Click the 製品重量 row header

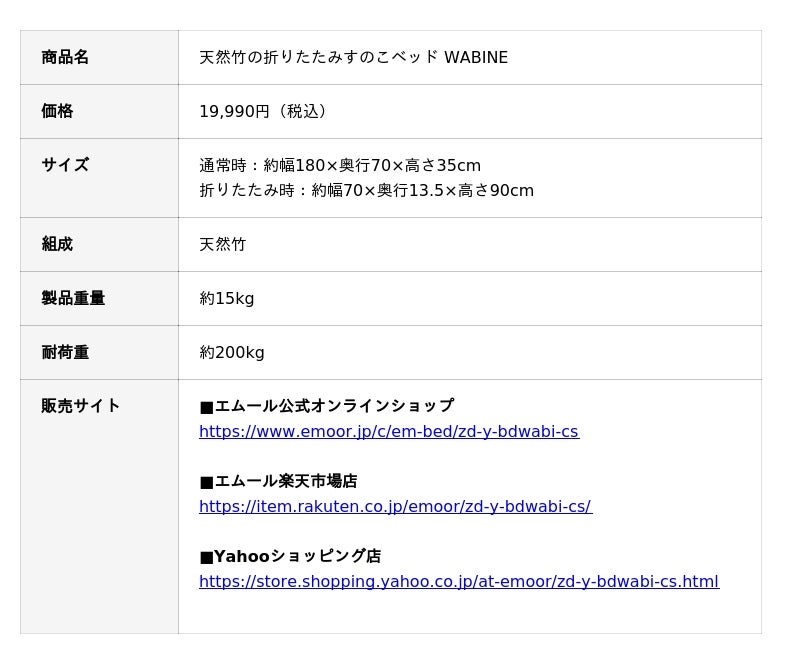coord(73,299)
